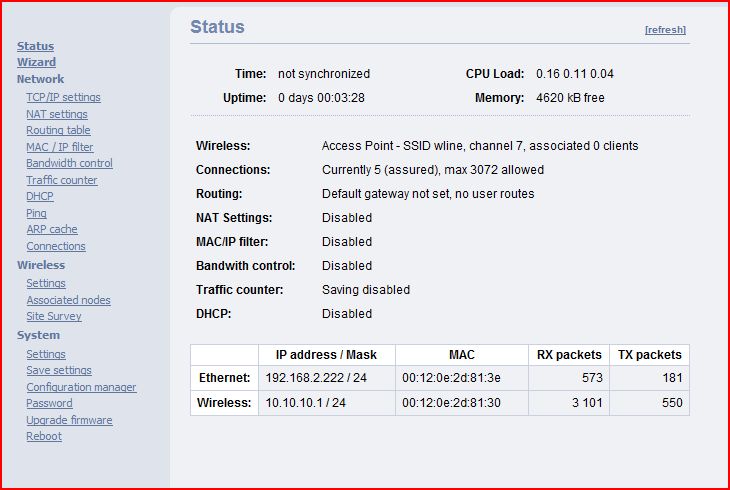Change the device Password
730x490 pixels.
[49, 403]
